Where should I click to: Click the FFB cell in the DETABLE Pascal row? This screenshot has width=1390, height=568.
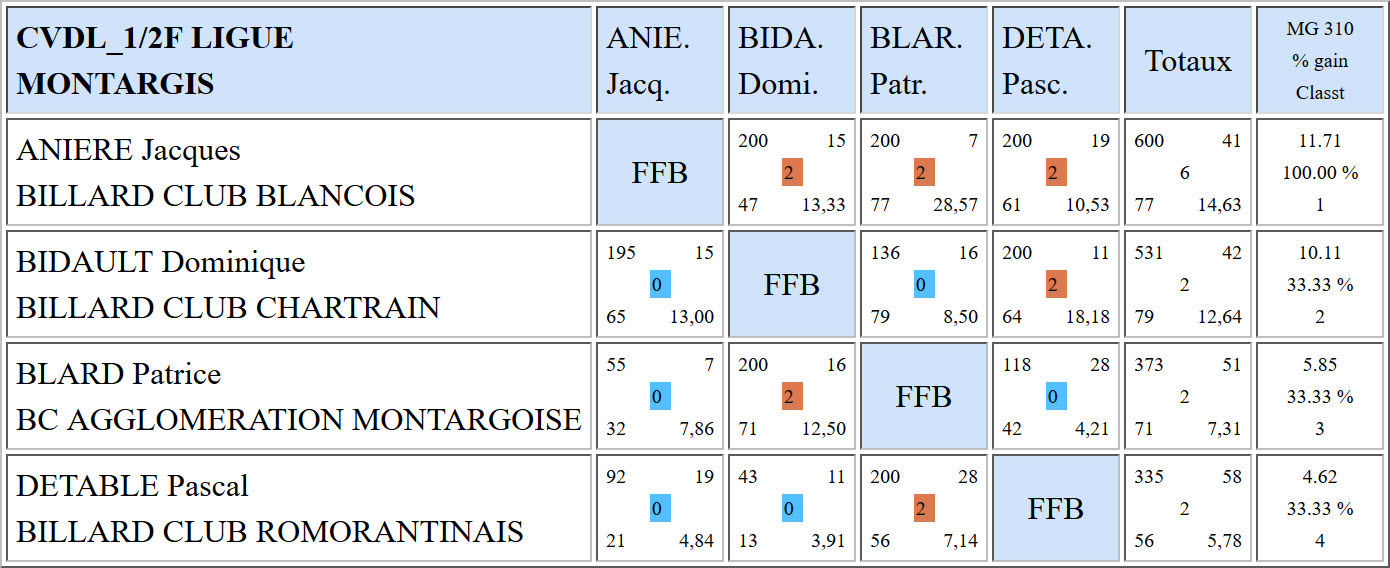tap(1056, 509)
